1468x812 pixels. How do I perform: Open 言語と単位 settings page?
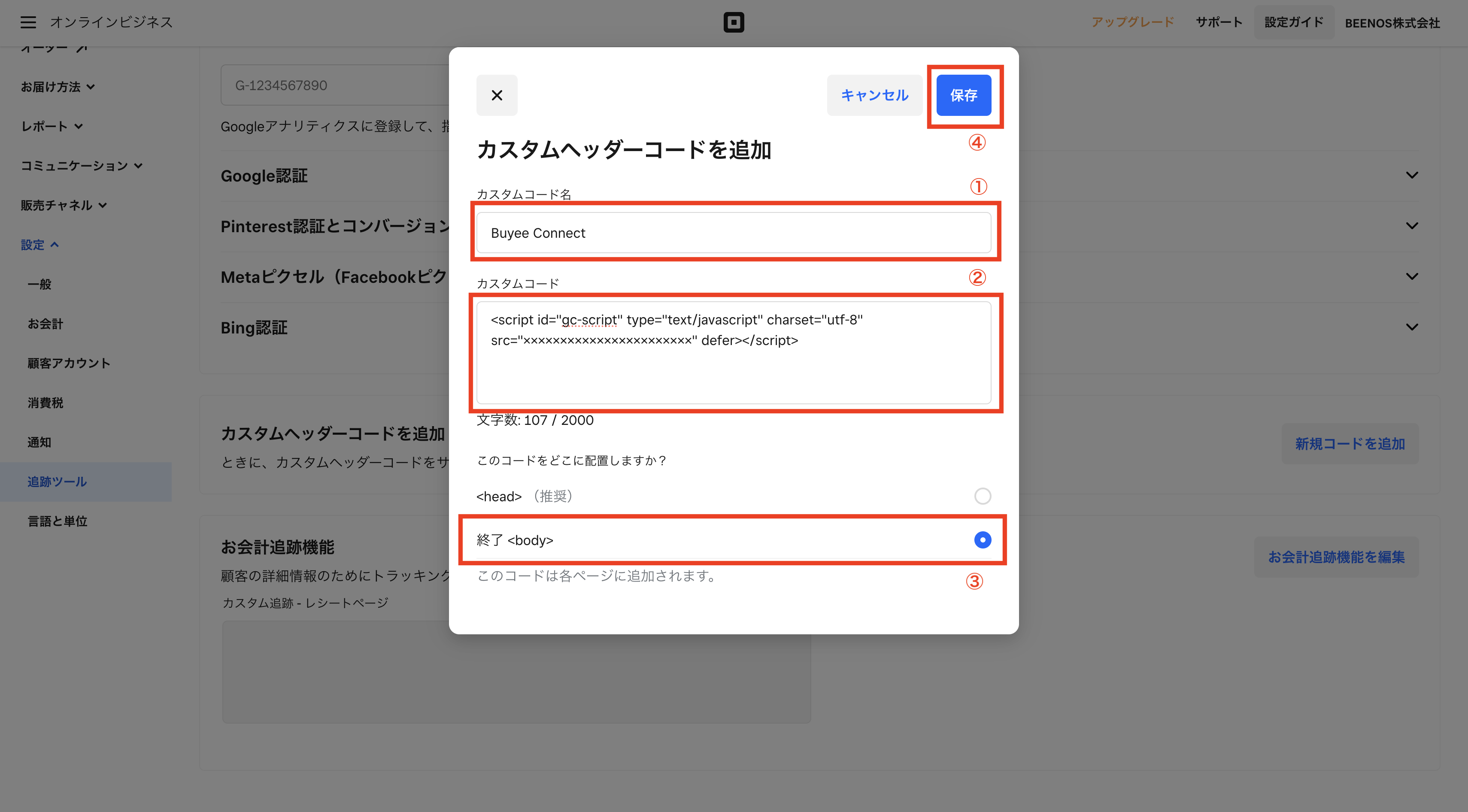[57, 521]
